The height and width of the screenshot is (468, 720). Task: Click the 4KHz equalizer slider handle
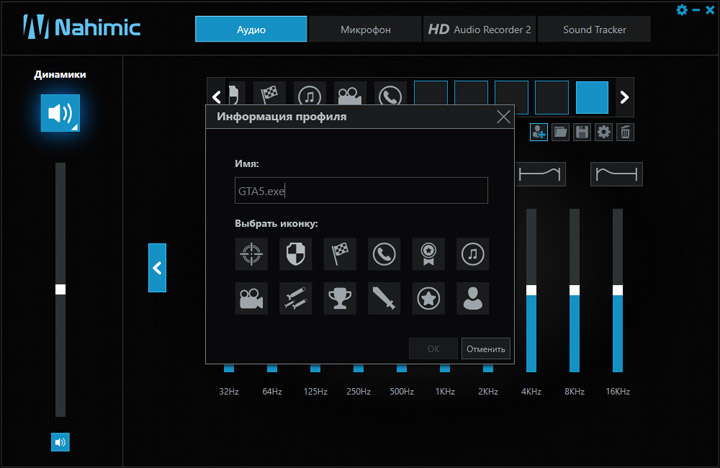pos(531,290)
